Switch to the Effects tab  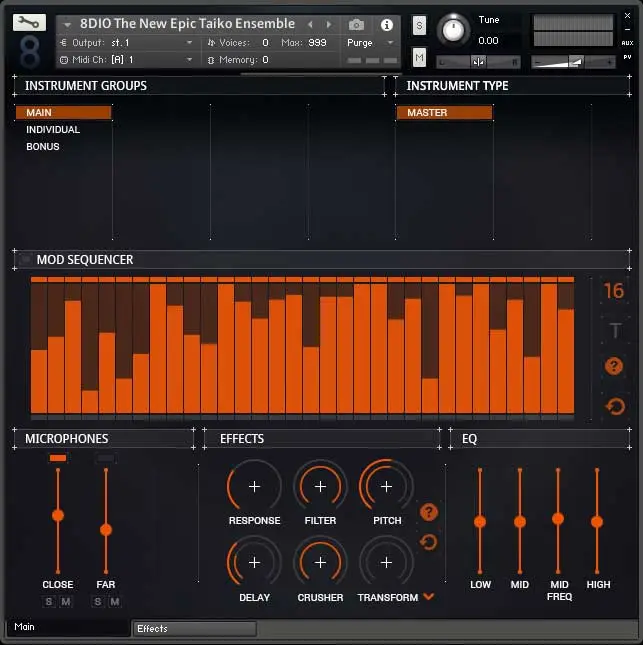195,629
